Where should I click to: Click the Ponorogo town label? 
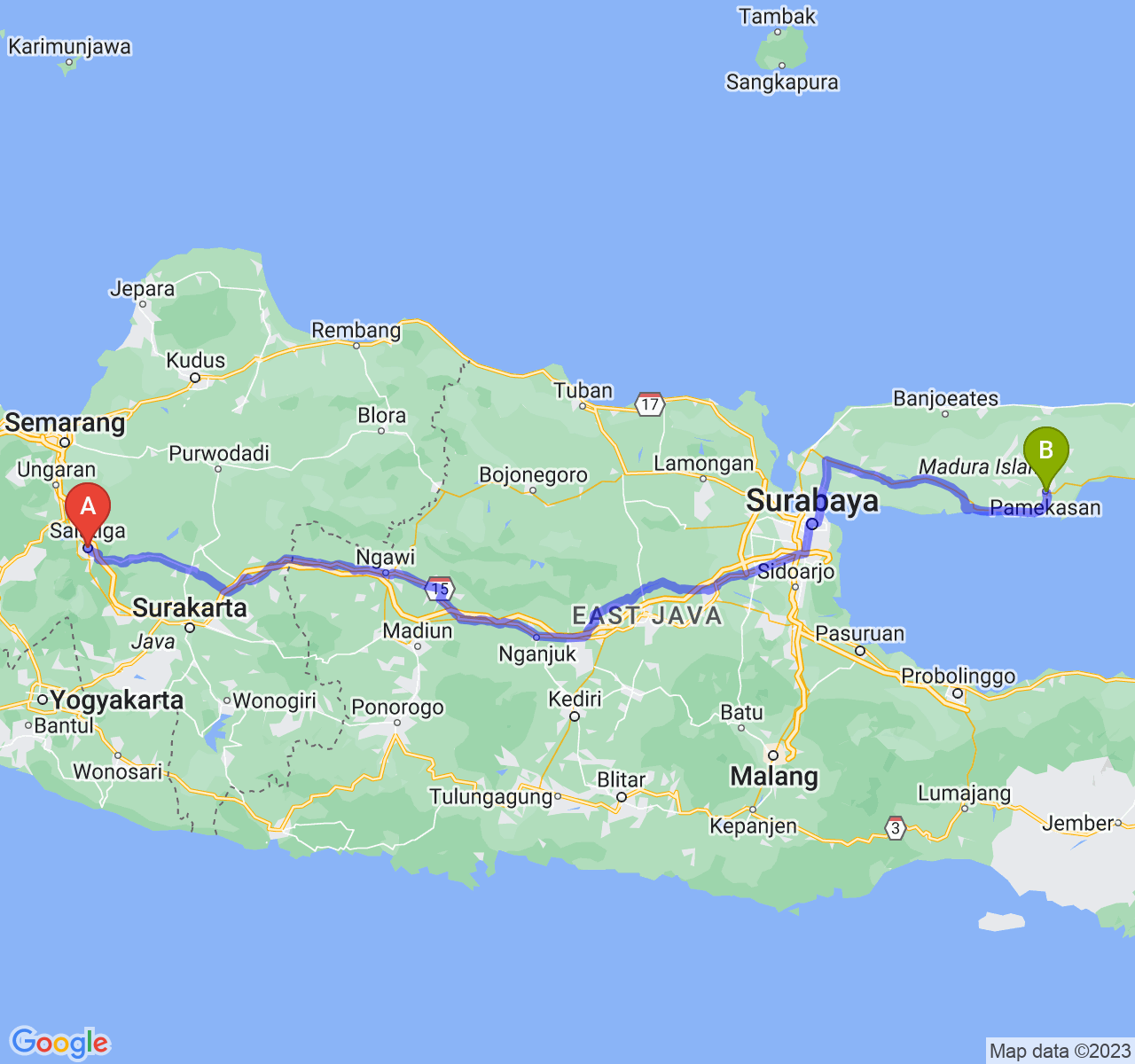[x=397, y=708]
